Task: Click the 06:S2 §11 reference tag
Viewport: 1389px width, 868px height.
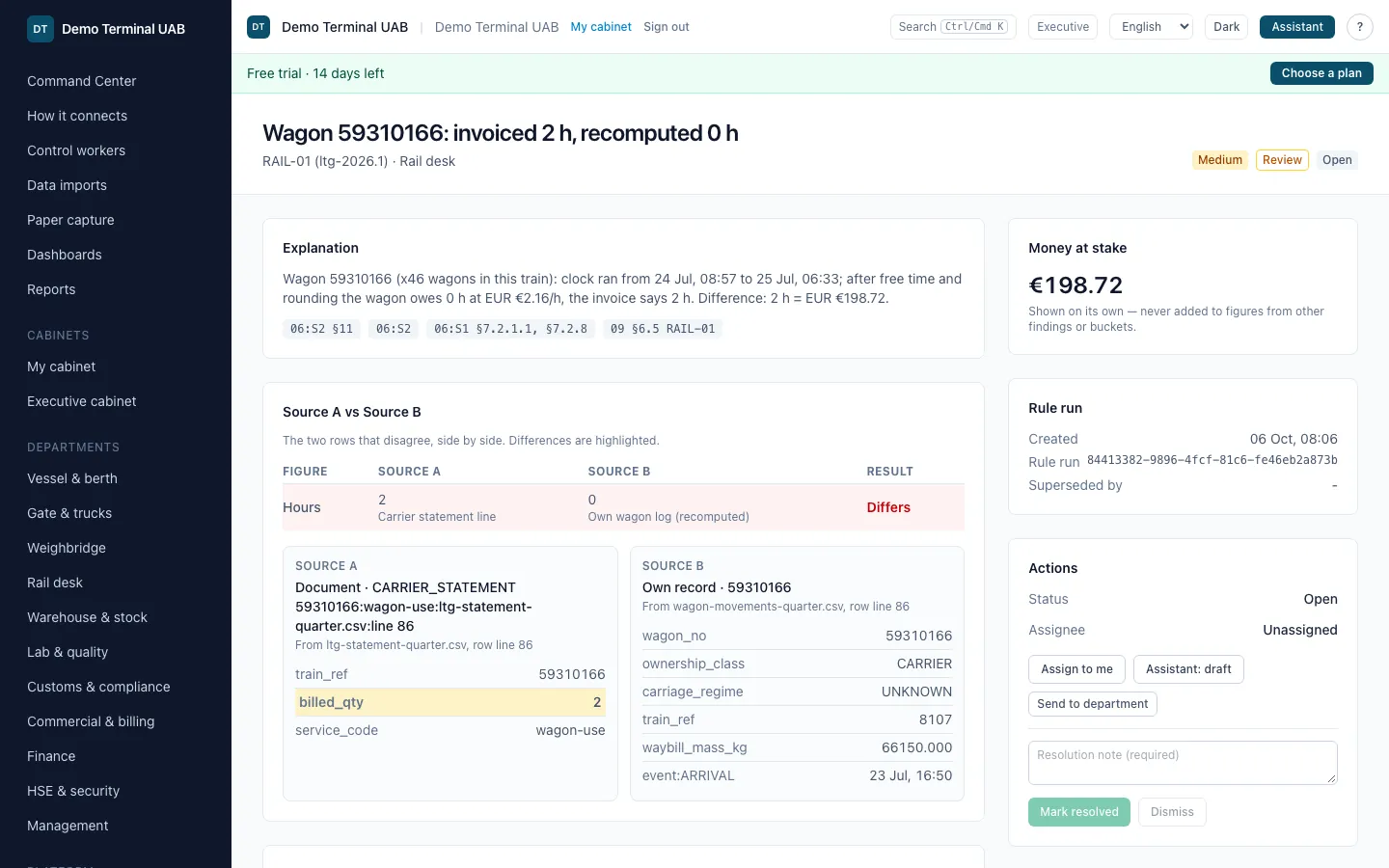Action: (x=321, y=329)
